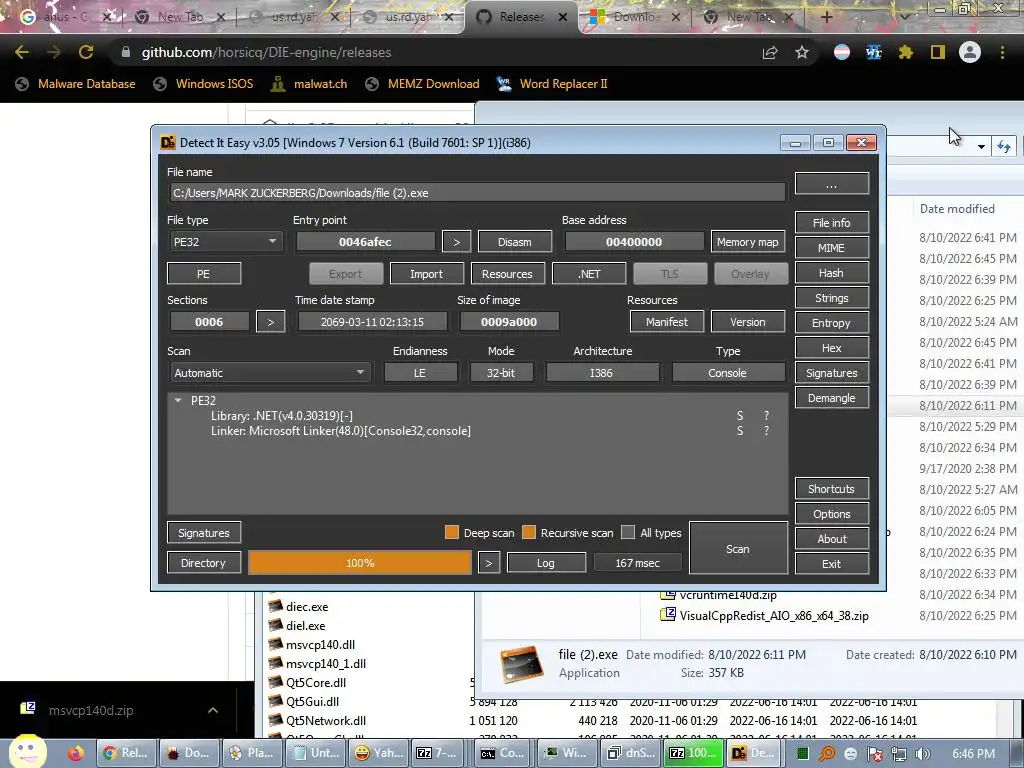The image size is (1024, 768).
Task: Open the Chrome three-dot menu
Action: [x=1002, y=52]
